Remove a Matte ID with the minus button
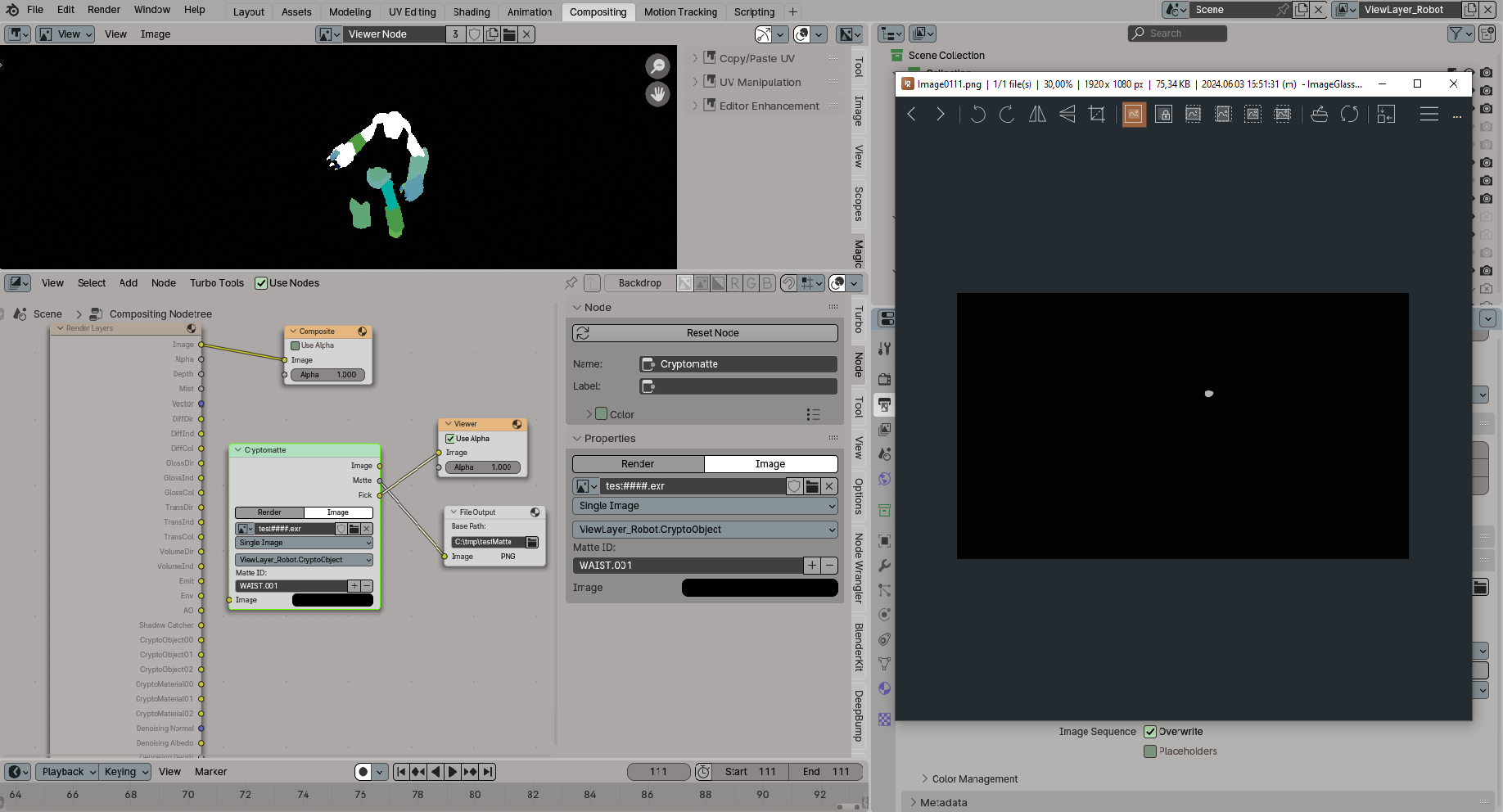The width and height of the screenshot is (1503, 812). point(829,566)
